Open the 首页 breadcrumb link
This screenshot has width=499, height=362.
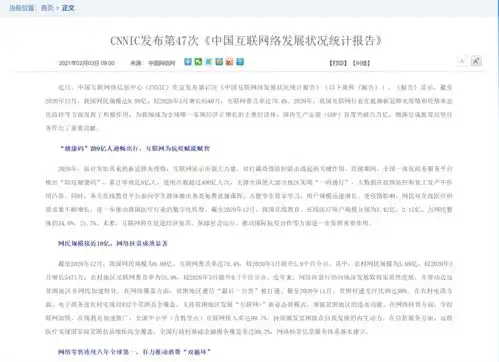(x=47, y=8)
